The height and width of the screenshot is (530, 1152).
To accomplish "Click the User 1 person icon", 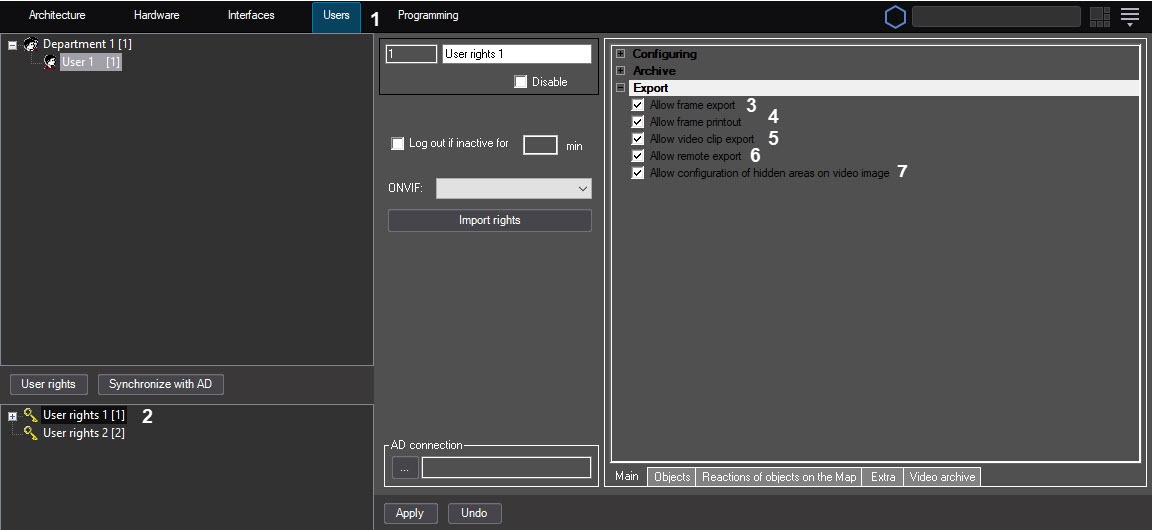I will coord(50,62).
